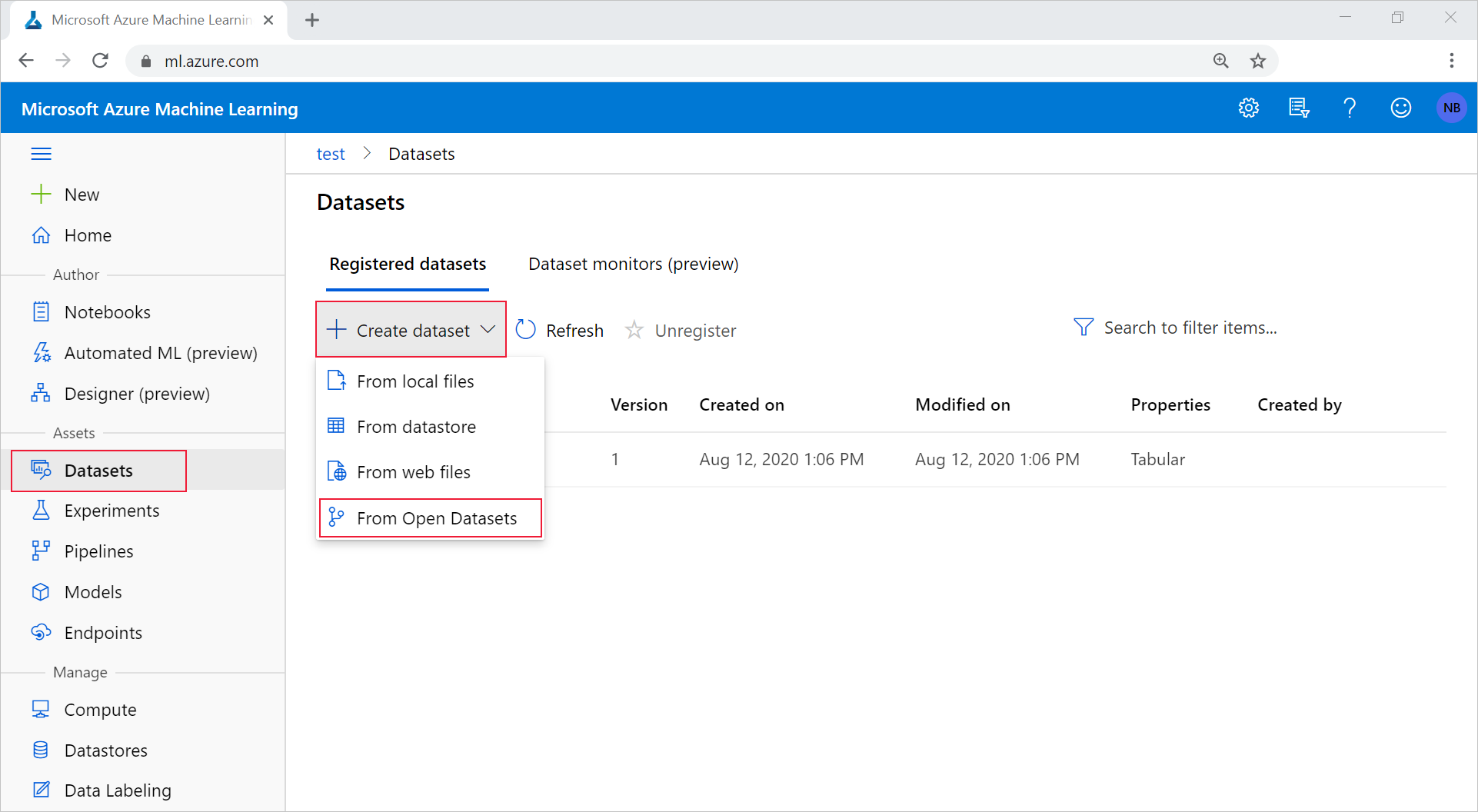Click the Unregister button
Screen dimensions: 1478x812
(x=681, y=331)
